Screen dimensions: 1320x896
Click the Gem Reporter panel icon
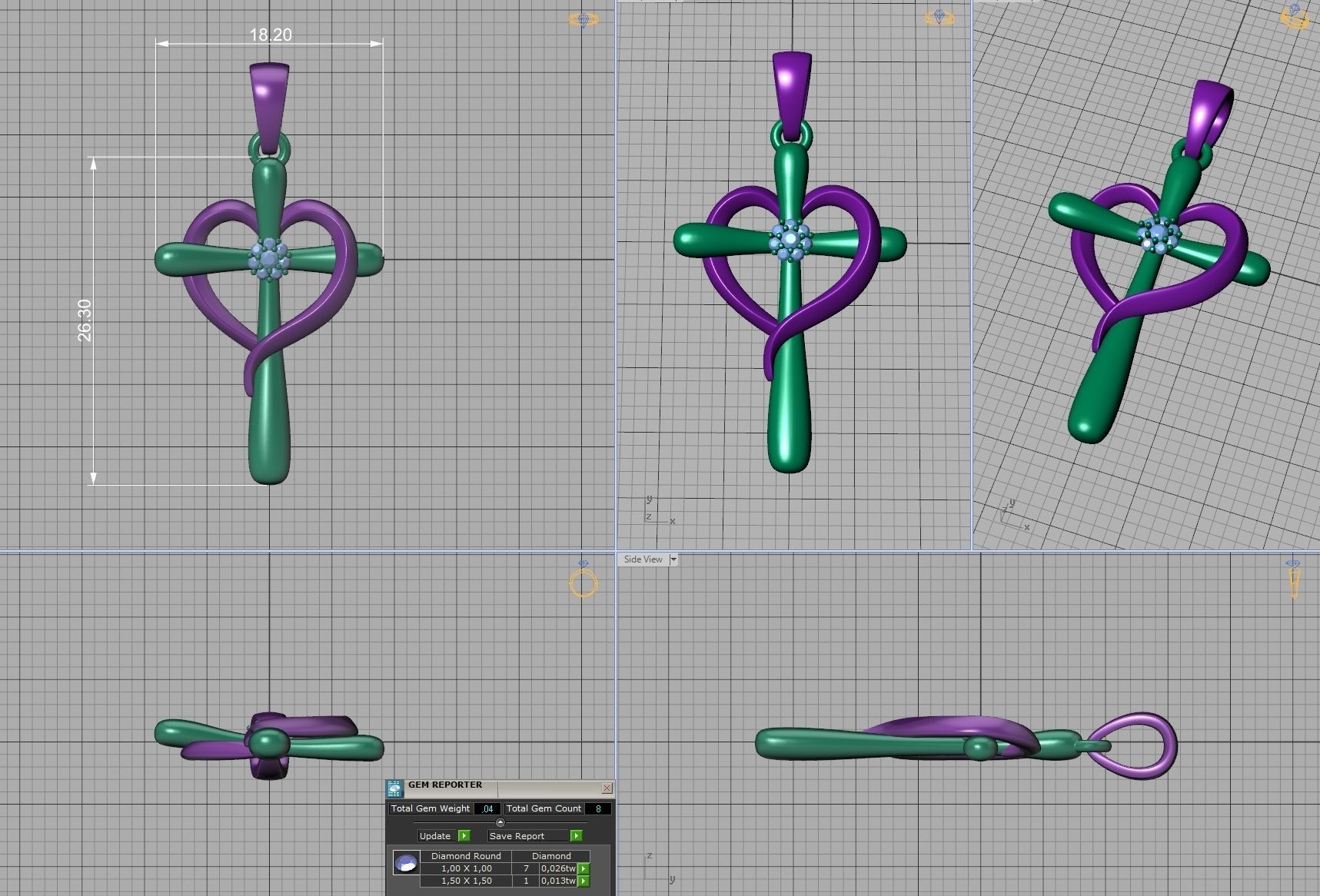(x=394, y=789)
